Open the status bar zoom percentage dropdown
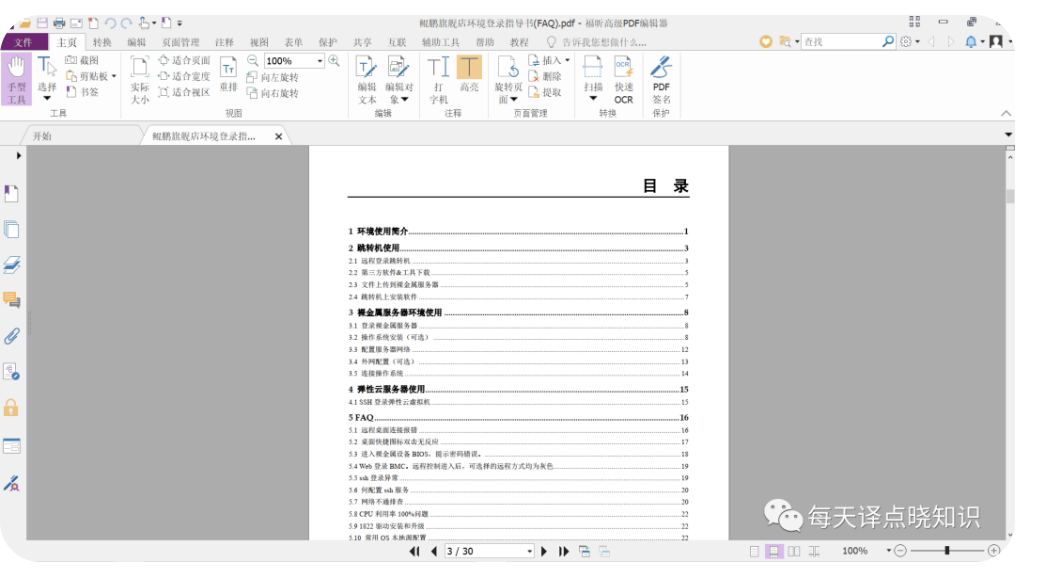 [888, 551]
